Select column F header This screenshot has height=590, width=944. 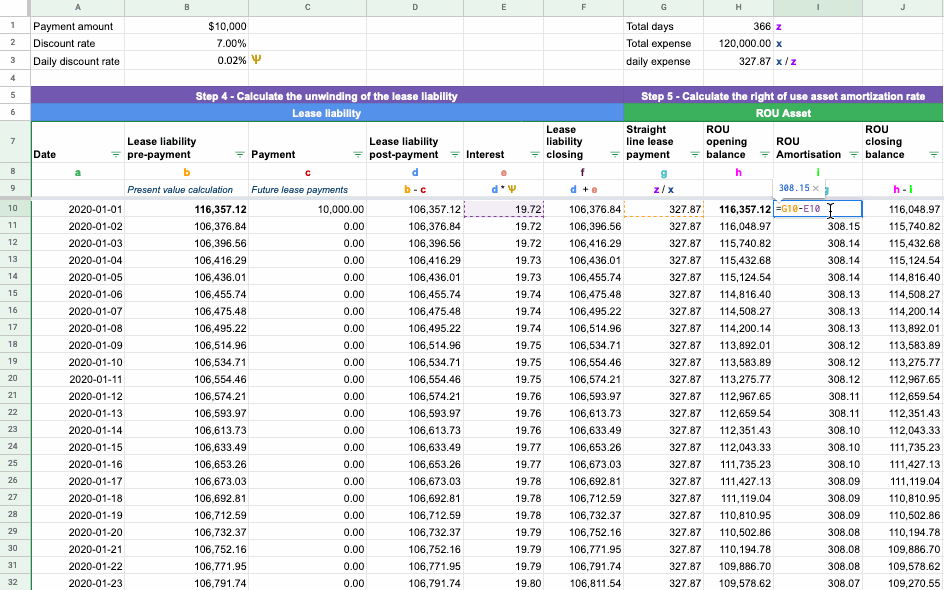[x=583, y=8]
